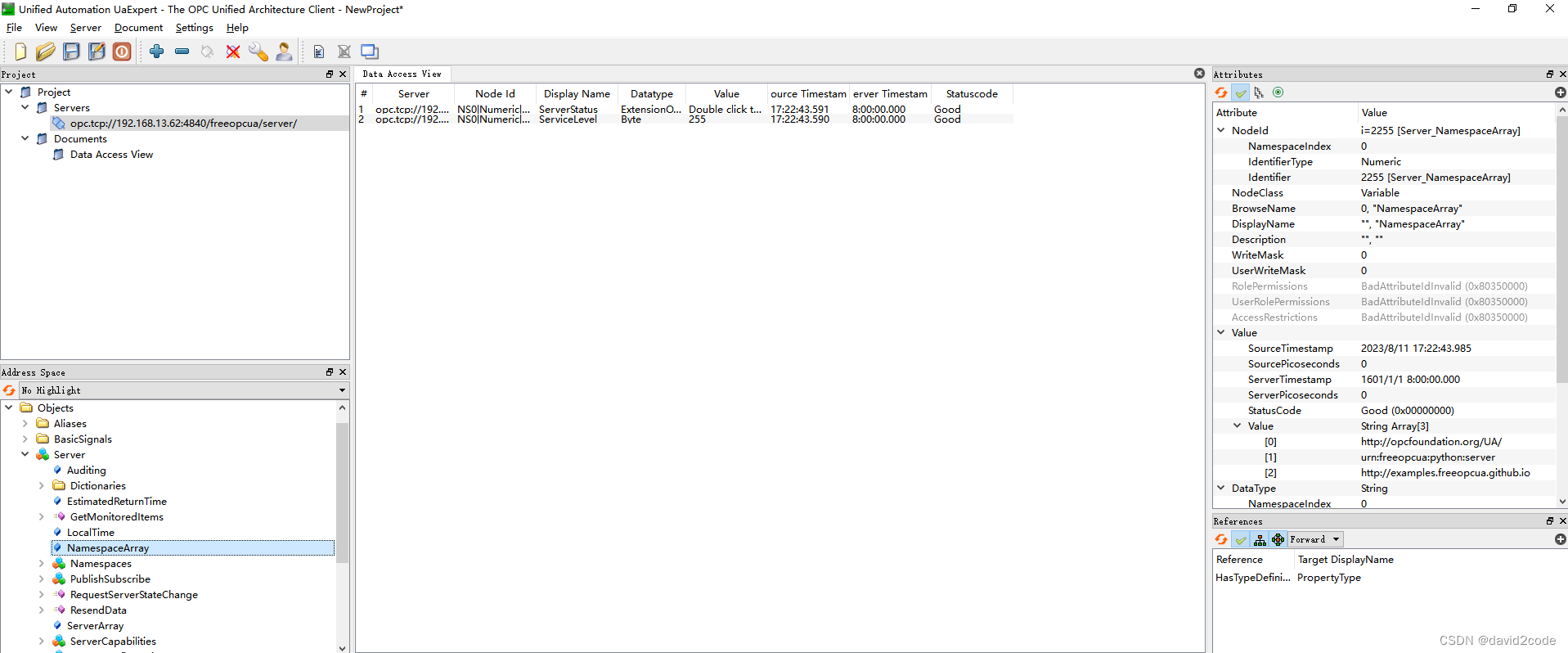Viewport: 1568px width, 653px height.
Task: Select the Data Access View tab
Action: click(402, 74)
